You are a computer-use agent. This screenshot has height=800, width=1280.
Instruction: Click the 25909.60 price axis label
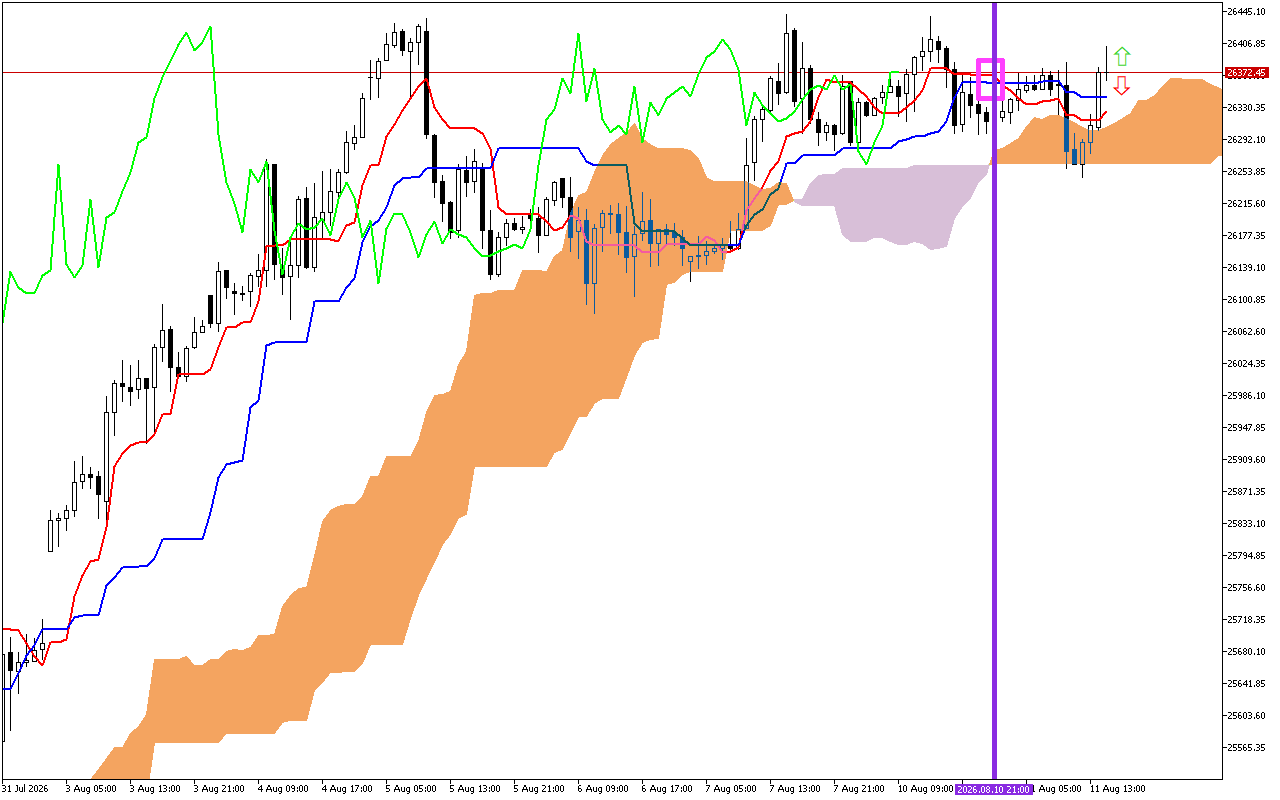pyautogui.click(x=1247, y=460)
